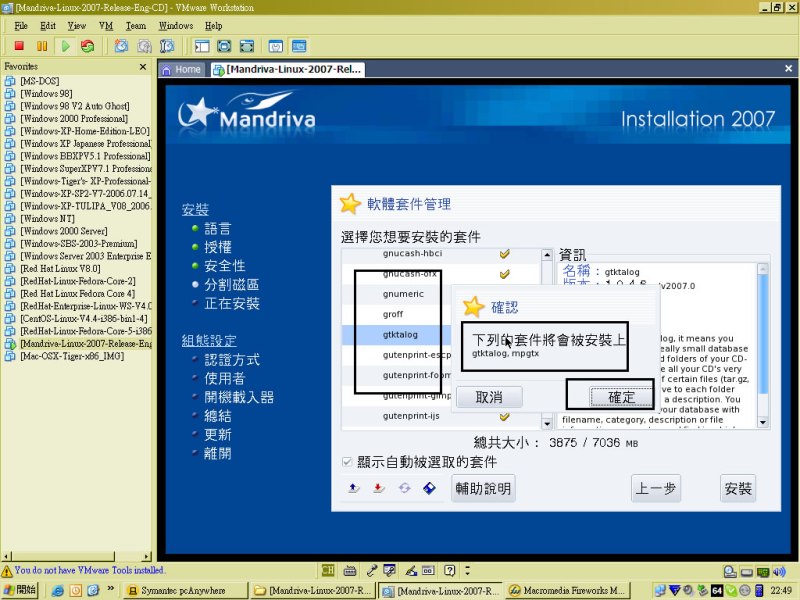Go back with the 上一步 button

(656, 488)
